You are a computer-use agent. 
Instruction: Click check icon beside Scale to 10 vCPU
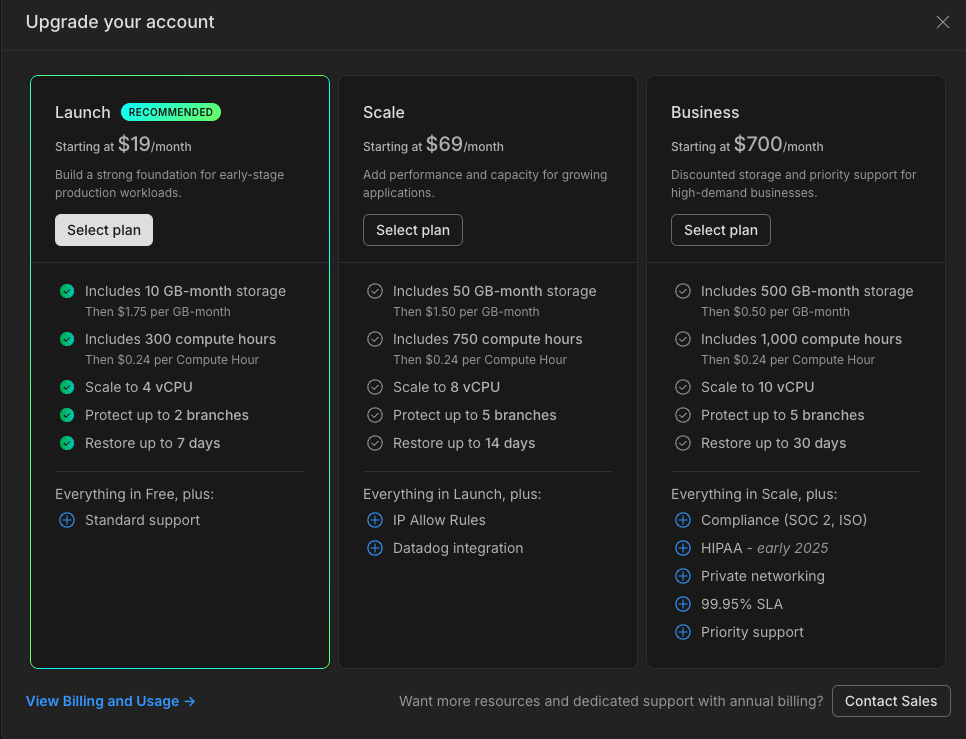coord(683,387)
